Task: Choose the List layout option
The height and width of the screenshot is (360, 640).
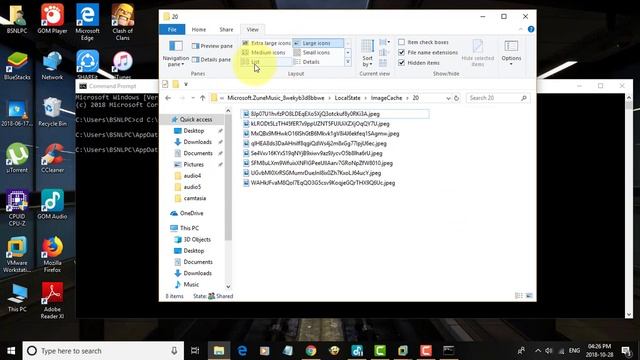Action: click(x=266, y=62)
